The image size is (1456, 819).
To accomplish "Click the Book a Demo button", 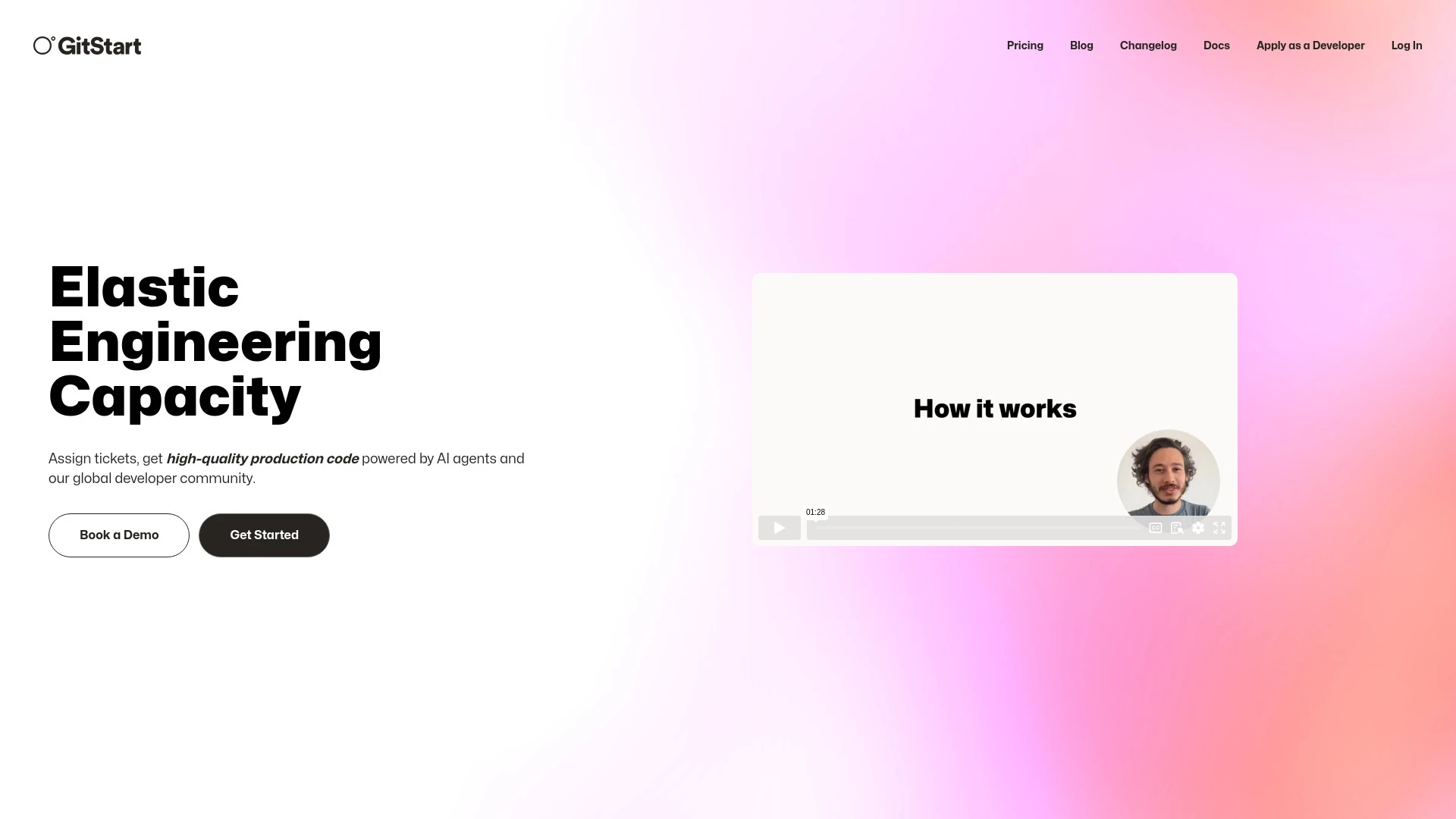I will click(119, 535).
